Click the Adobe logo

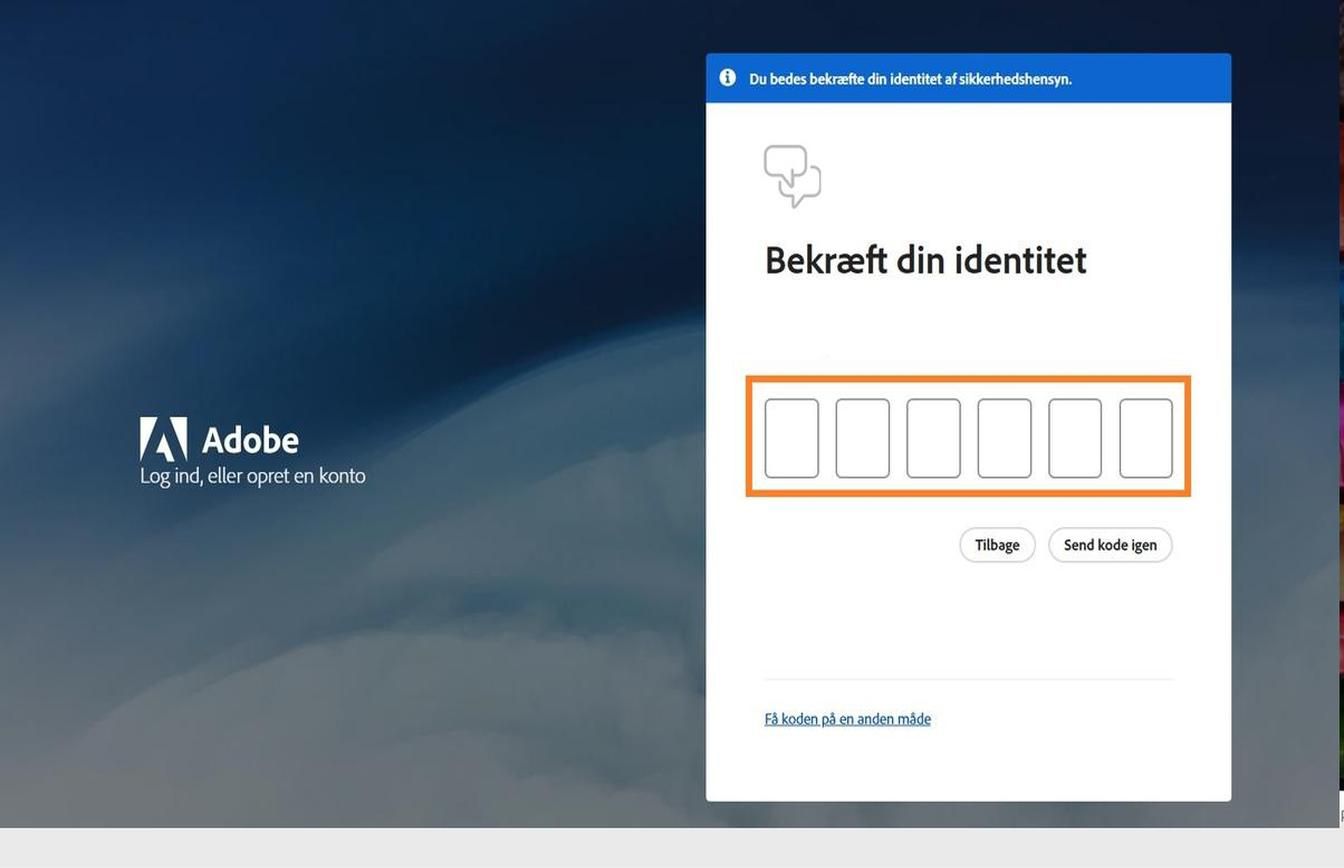pyautogui.click(x=218, y=438)
